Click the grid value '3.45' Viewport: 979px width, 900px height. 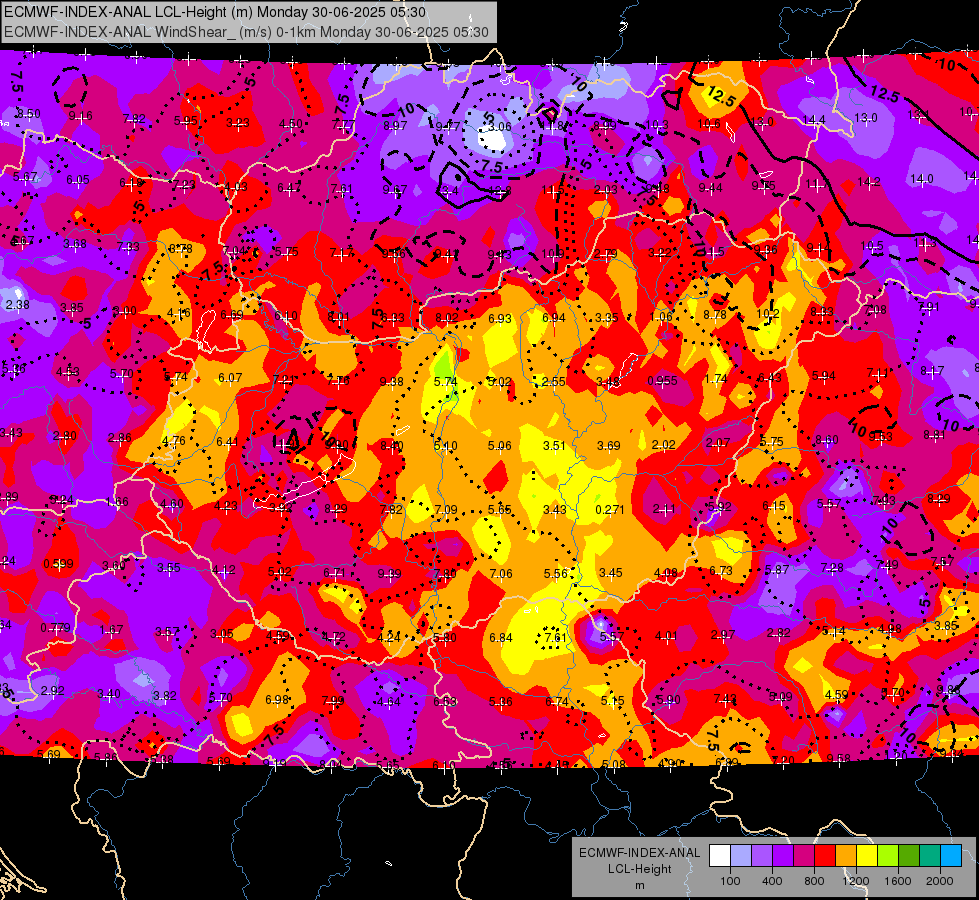611,573
